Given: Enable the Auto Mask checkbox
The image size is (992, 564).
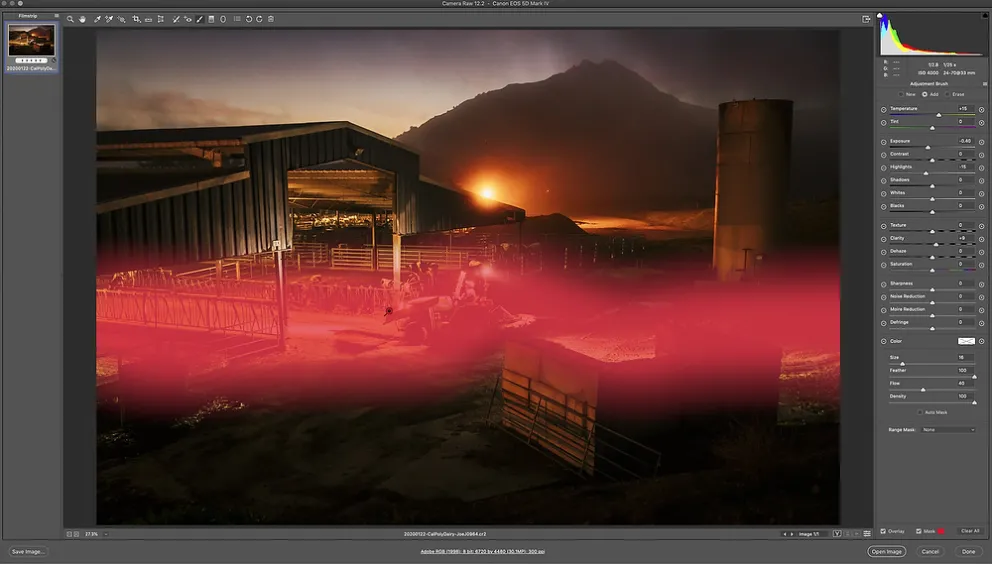Looking at the screenshot, I should coord(920,413).
